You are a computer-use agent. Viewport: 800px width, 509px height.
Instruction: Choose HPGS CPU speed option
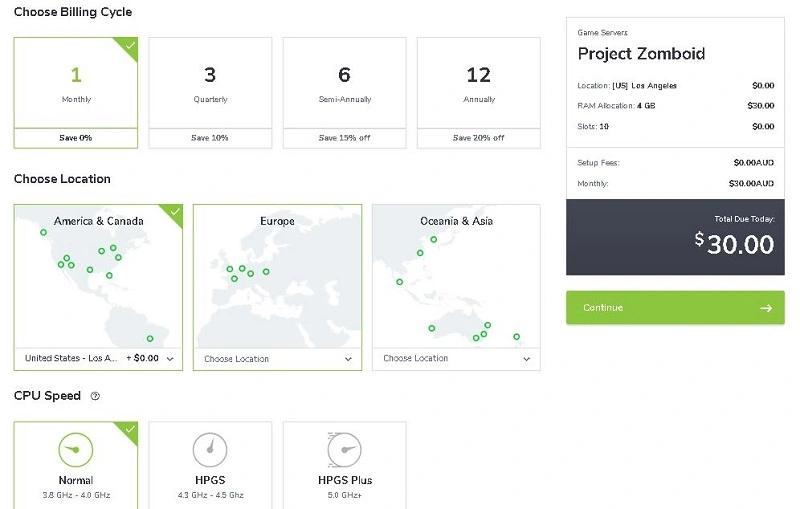210,465
